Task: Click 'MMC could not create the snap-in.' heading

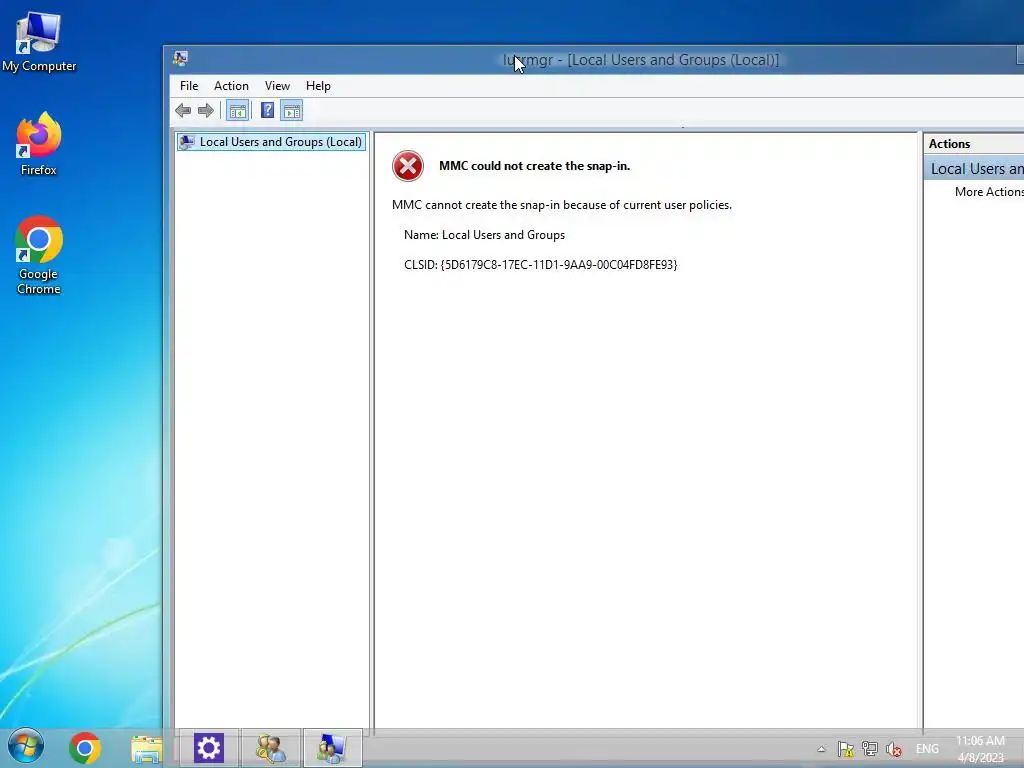Action: point(534,166)
